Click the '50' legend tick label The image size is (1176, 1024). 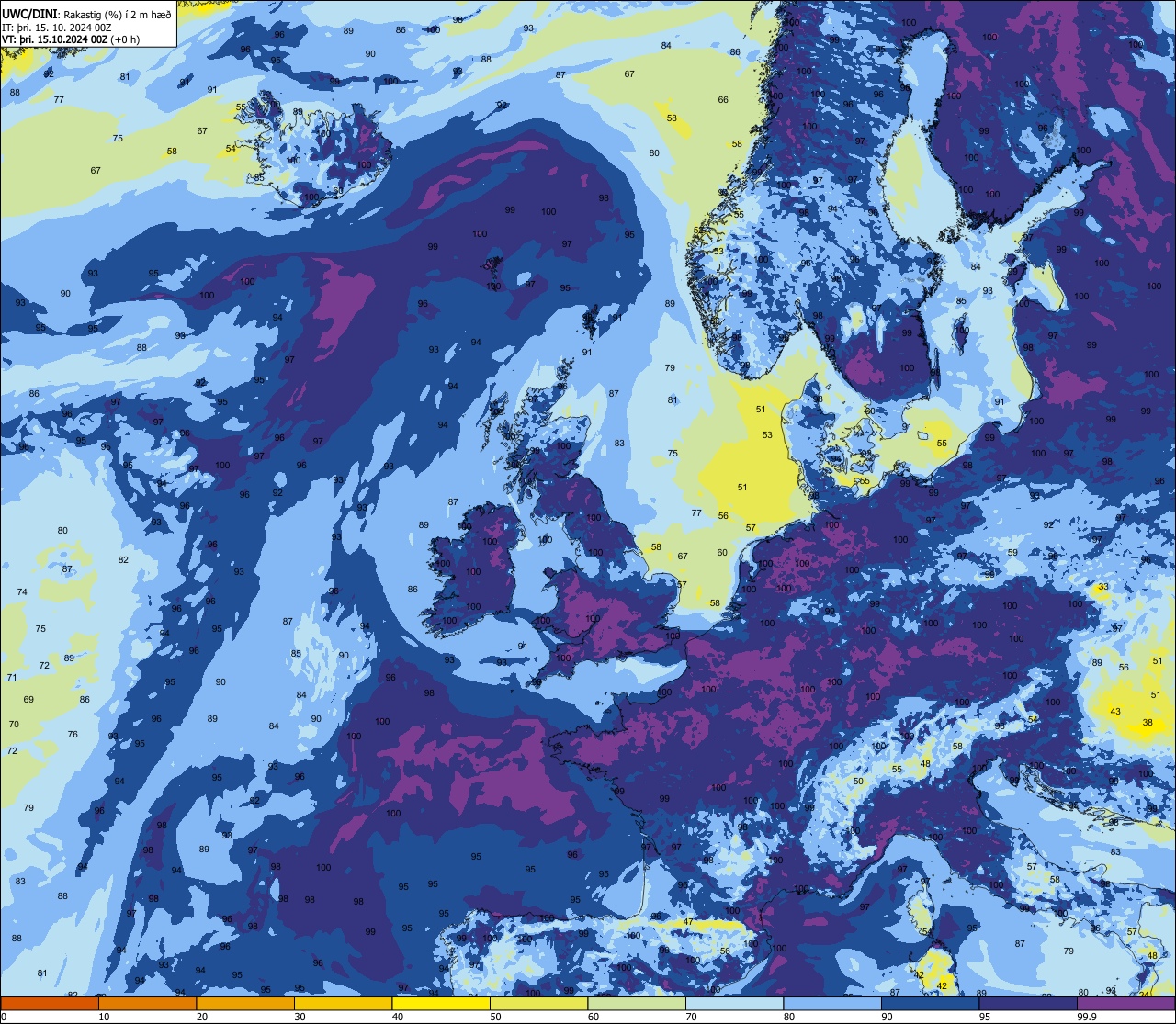[x=495, y=1017]
